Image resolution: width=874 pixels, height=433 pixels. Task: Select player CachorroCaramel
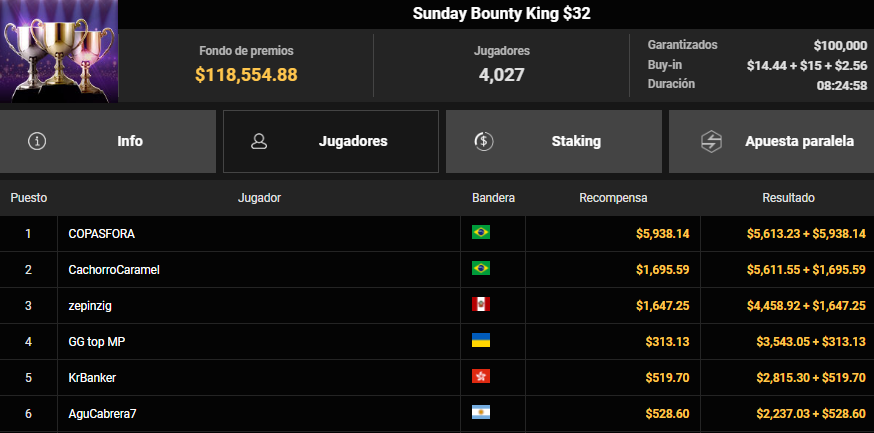tap(114, 269)
